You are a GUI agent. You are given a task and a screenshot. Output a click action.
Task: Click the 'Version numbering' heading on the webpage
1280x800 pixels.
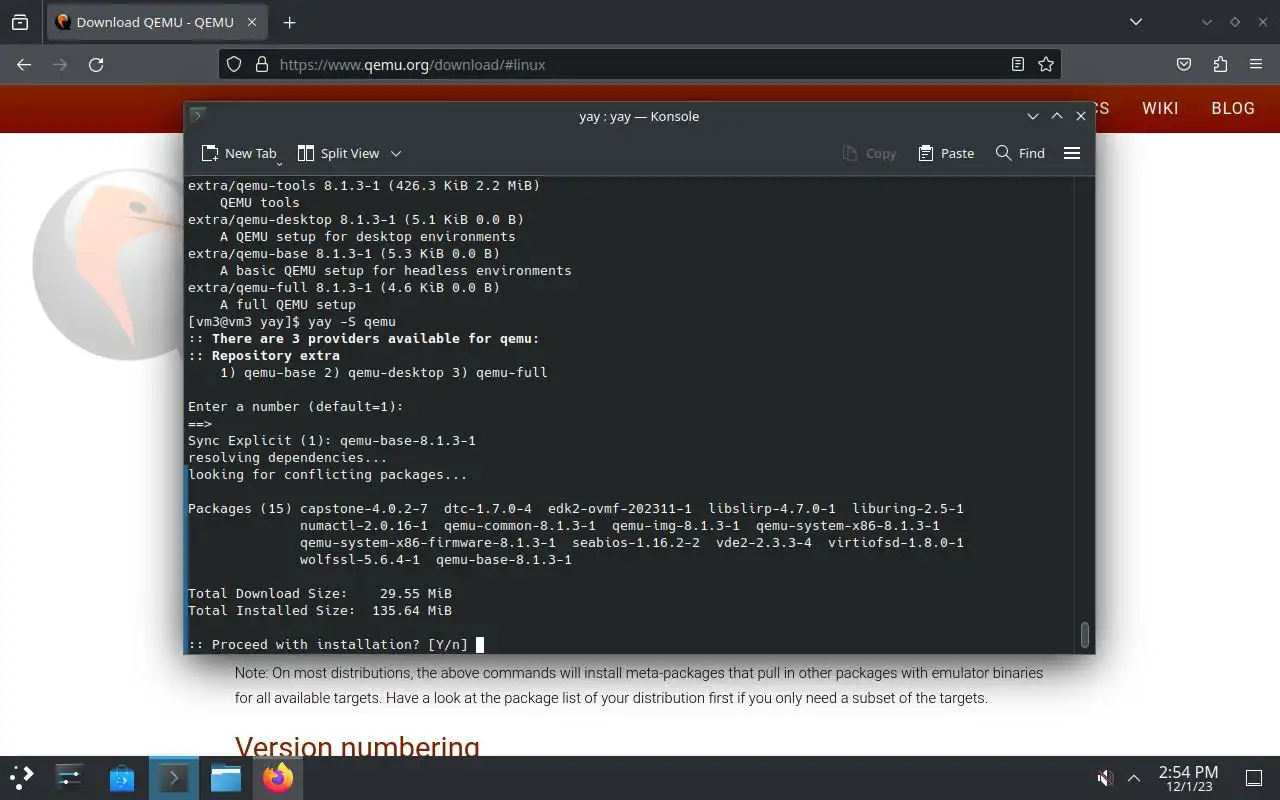357,746
